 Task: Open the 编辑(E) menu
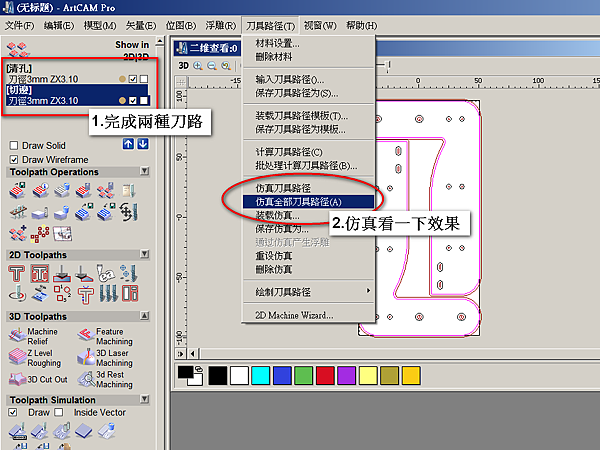pos(59,26)
